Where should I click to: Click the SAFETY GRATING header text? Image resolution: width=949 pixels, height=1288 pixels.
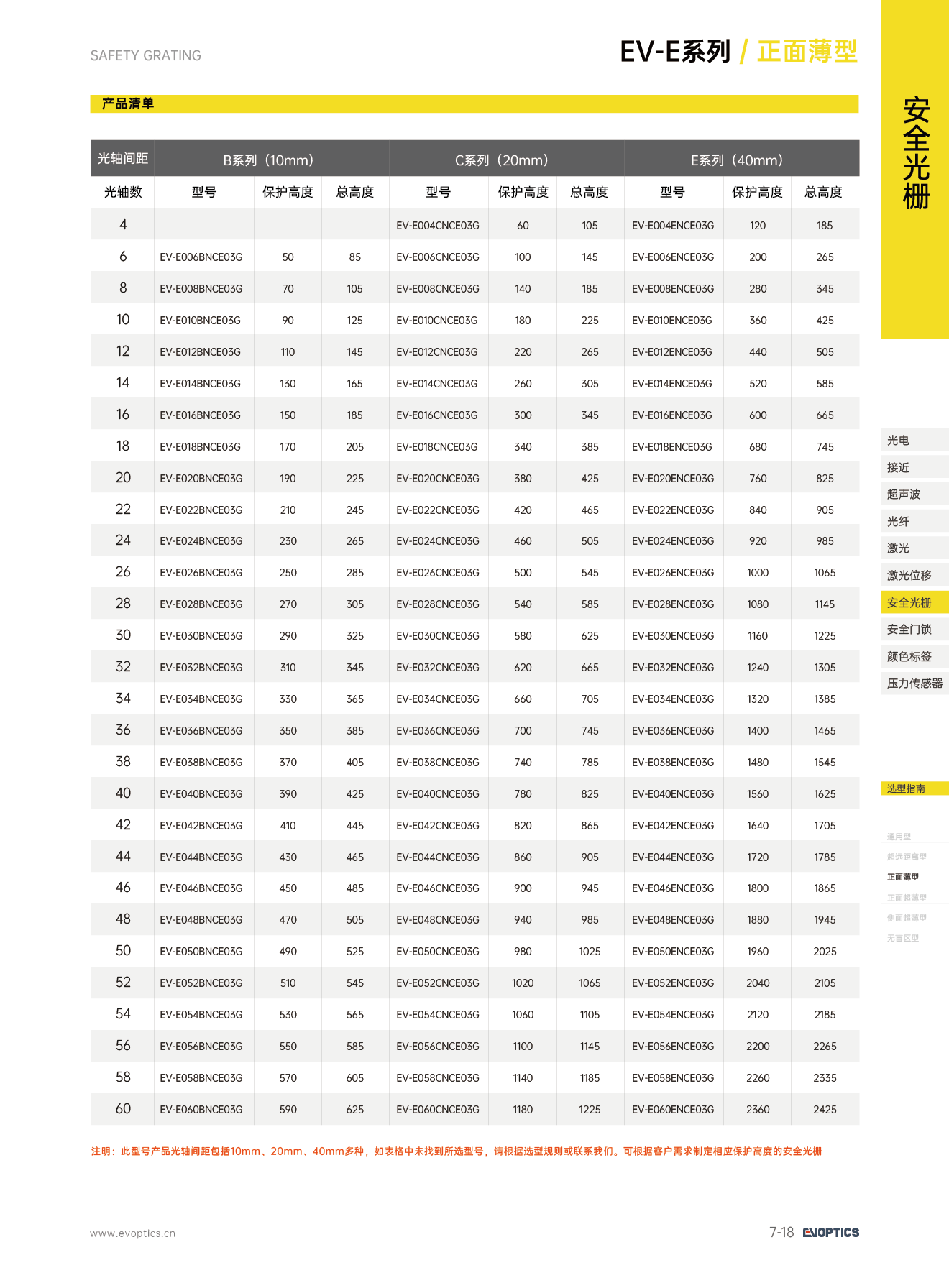[146, 55]
